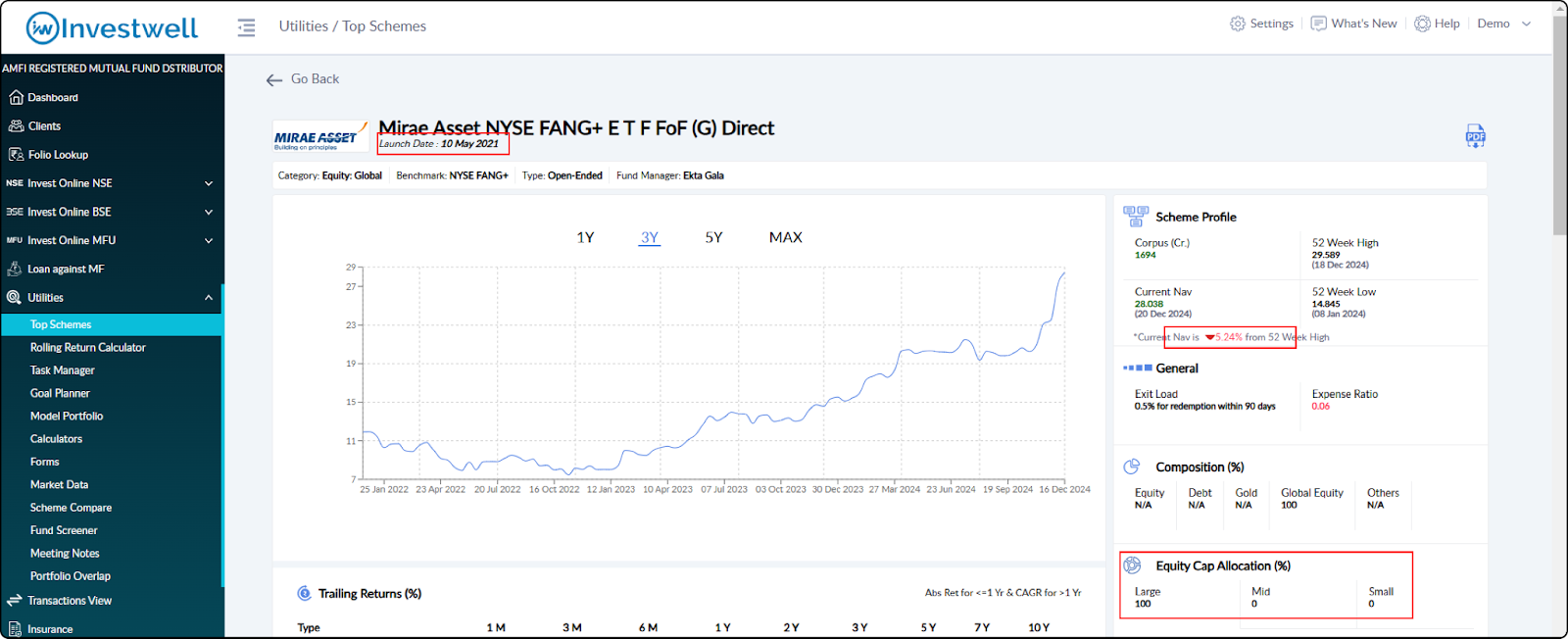Click the Insurance icon in sidebar
This screenshot has height=639, width=1568.
coord(15,629)
